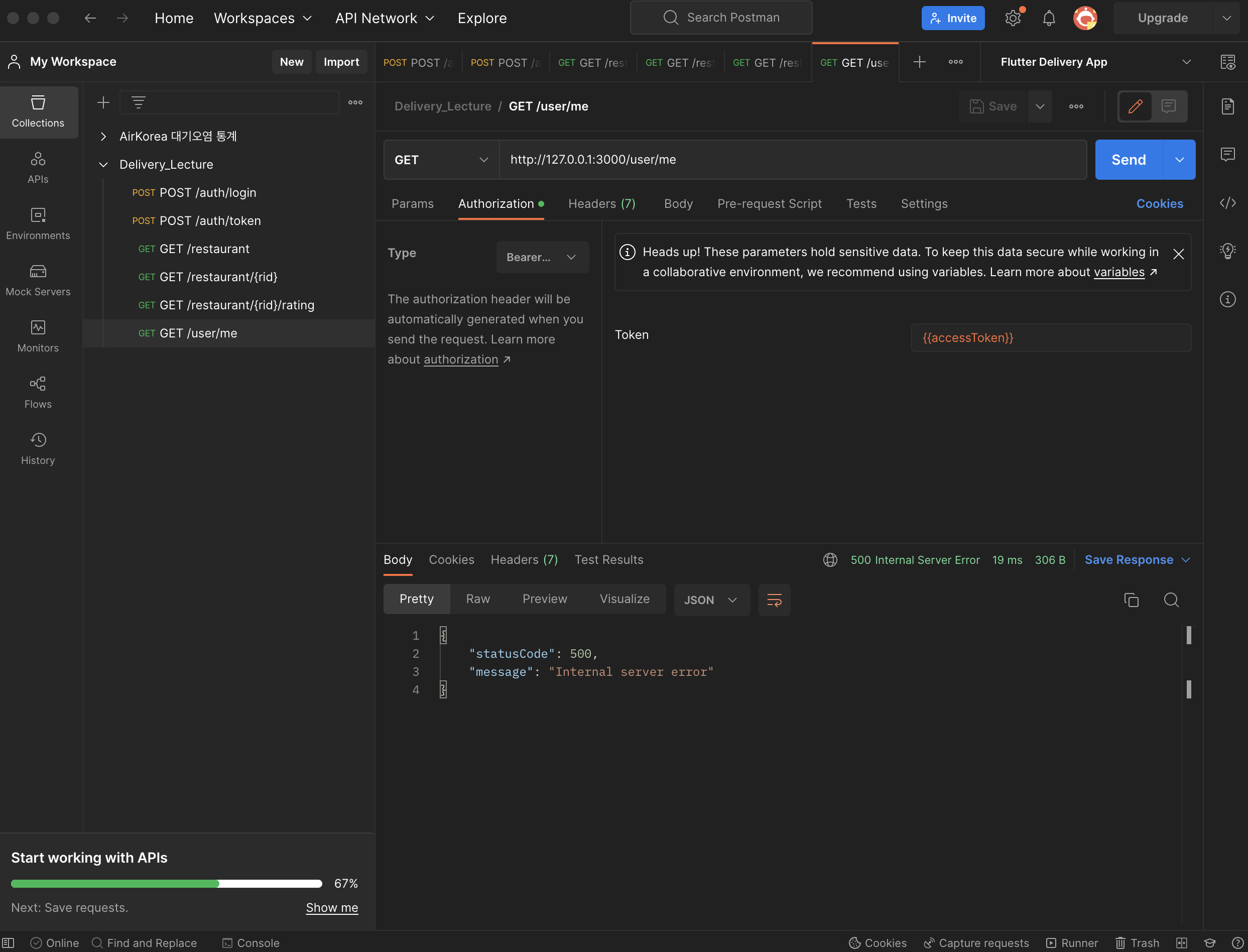This screenshot has height=952, width=1248.
Task: Select Preview response view
Action: point(544,599)
